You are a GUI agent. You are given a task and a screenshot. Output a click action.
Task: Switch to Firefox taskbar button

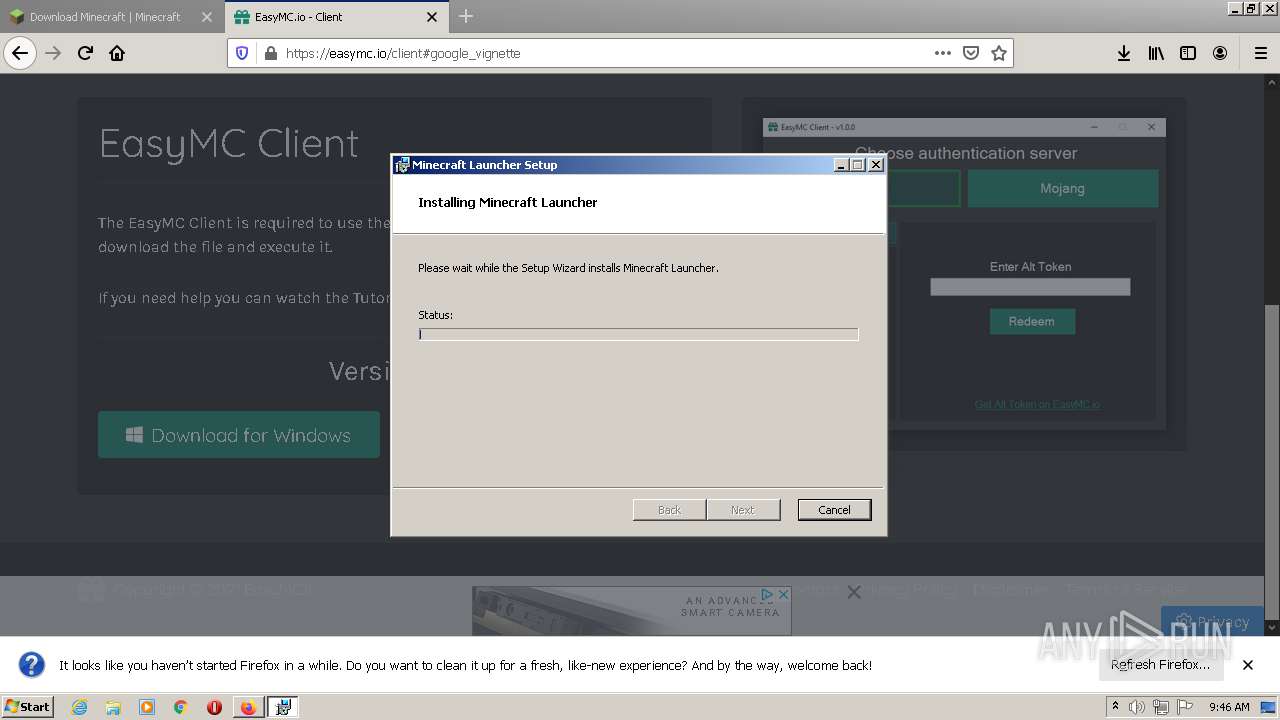248,707
